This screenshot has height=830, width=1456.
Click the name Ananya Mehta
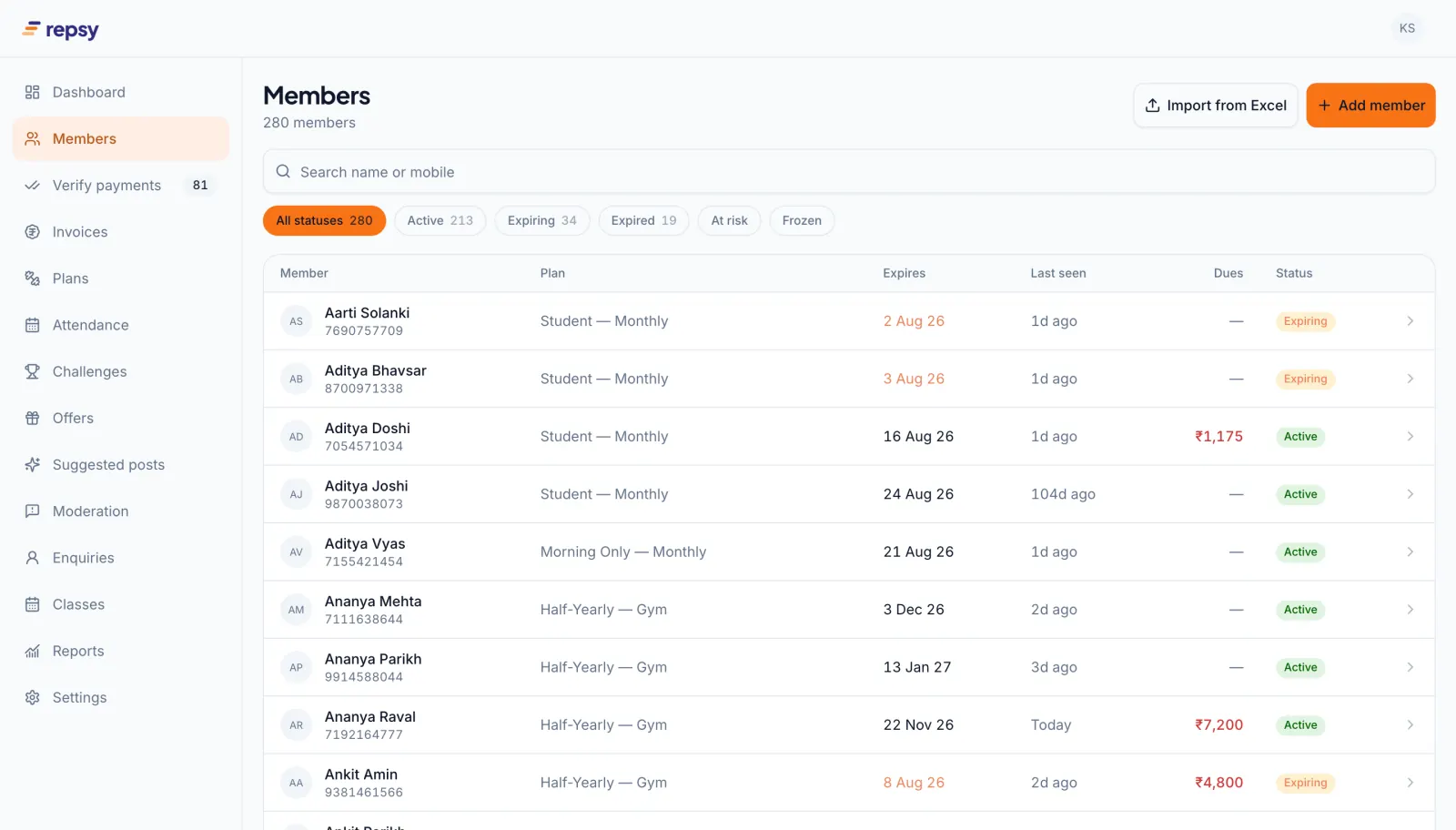click(373, 602)
